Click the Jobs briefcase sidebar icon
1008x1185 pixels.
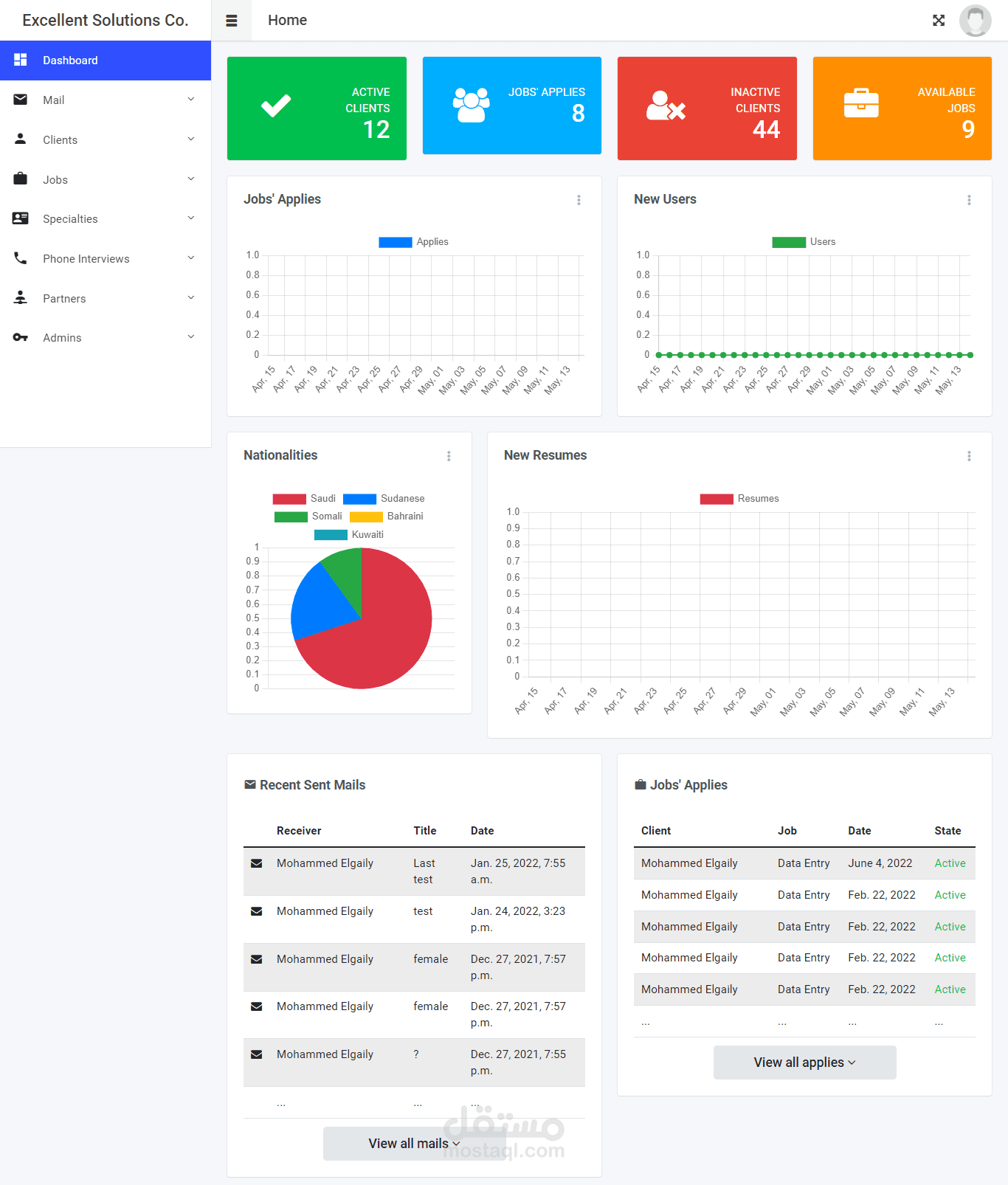coord(21,179)
